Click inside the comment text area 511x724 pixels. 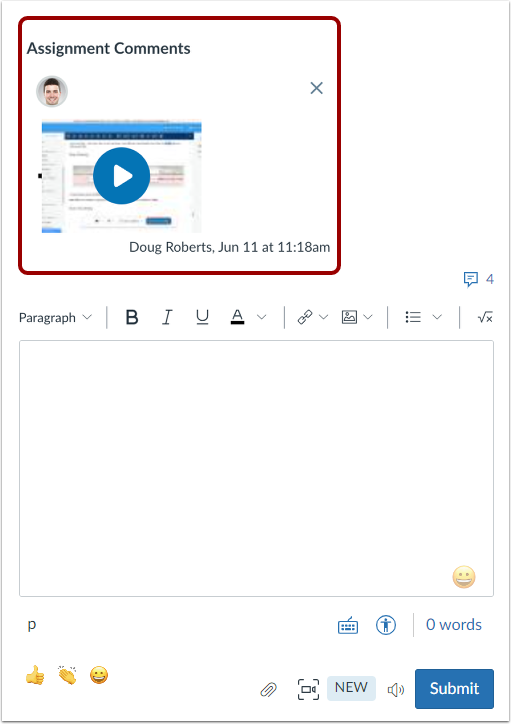coord(256,468)
